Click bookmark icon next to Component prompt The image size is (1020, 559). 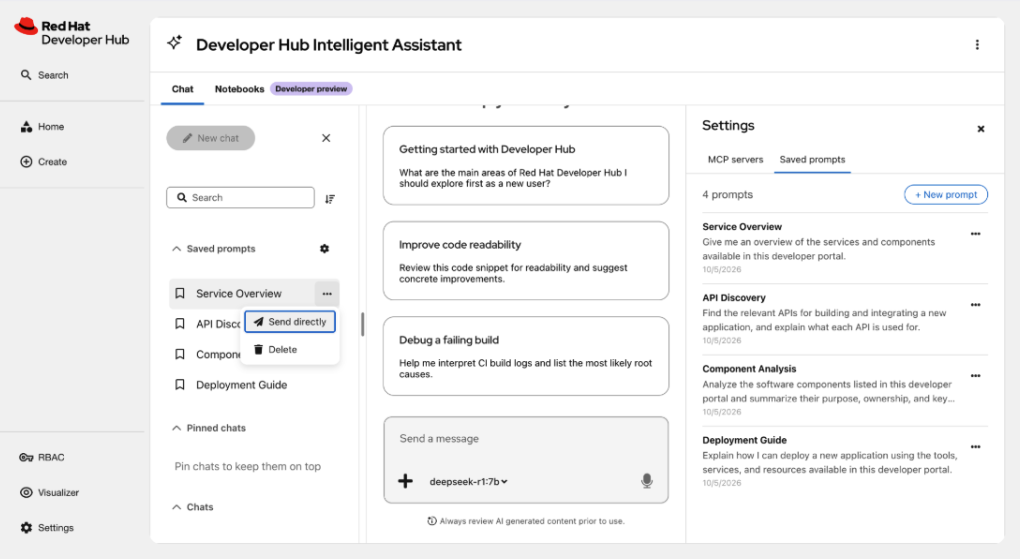click(180, 354)
